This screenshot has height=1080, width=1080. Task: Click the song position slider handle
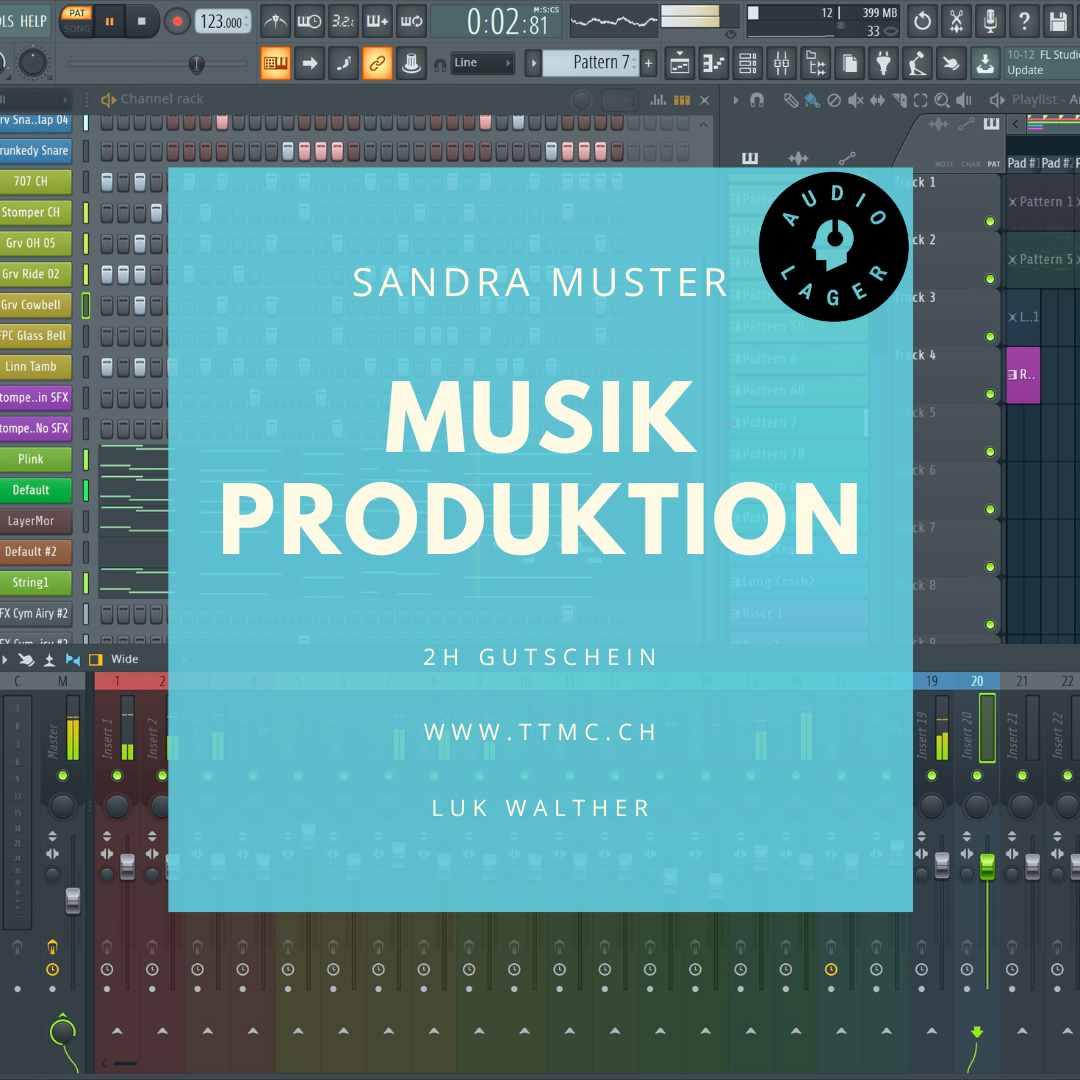[x=196, y=64]
